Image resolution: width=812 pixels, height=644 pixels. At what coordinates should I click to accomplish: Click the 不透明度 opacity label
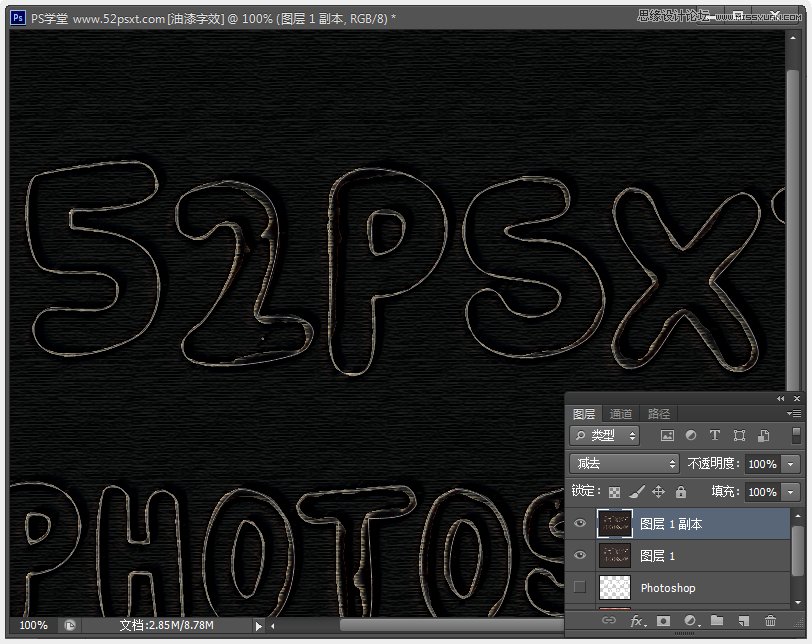[x=713, y=463]
